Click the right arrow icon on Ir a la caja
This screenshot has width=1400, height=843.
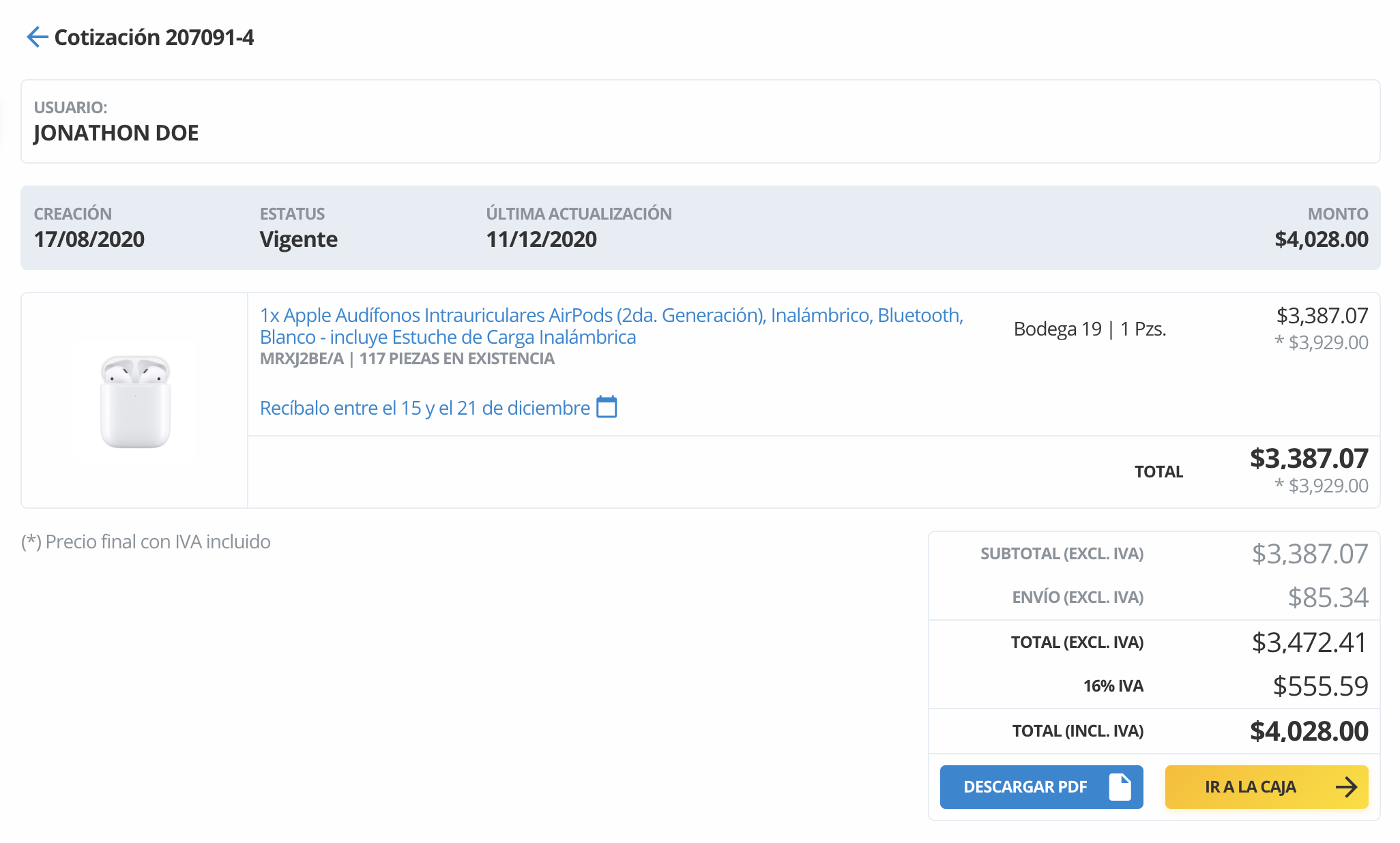[1346, 787]
